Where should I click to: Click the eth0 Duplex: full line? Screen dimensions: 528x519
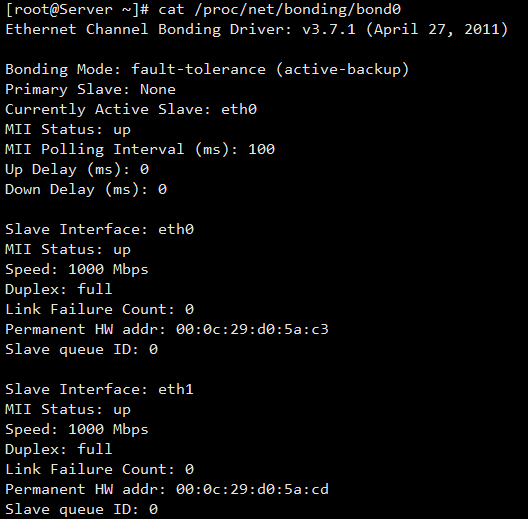pos(59,289)
